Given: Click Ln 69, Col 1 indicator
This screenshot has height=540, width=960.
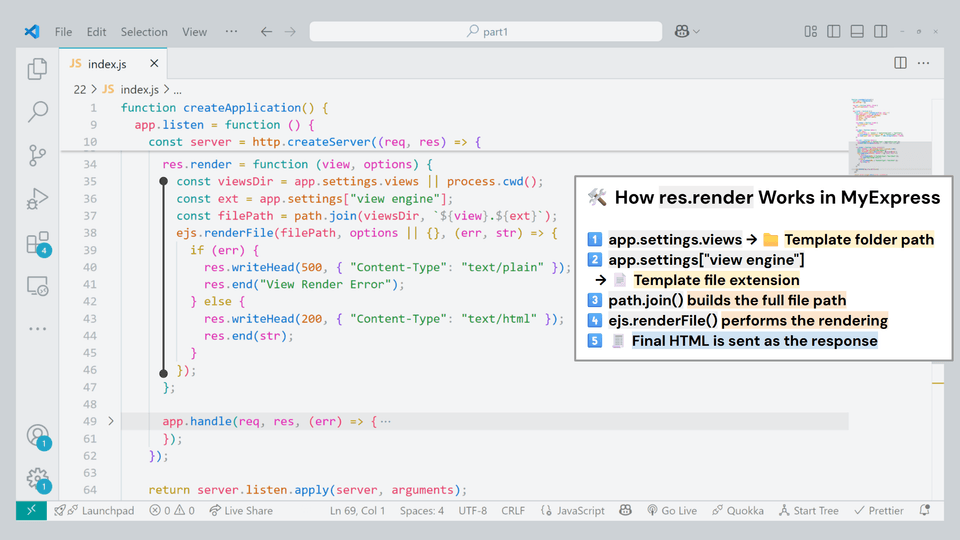Looking at the screenshot, I should [358, 511].
